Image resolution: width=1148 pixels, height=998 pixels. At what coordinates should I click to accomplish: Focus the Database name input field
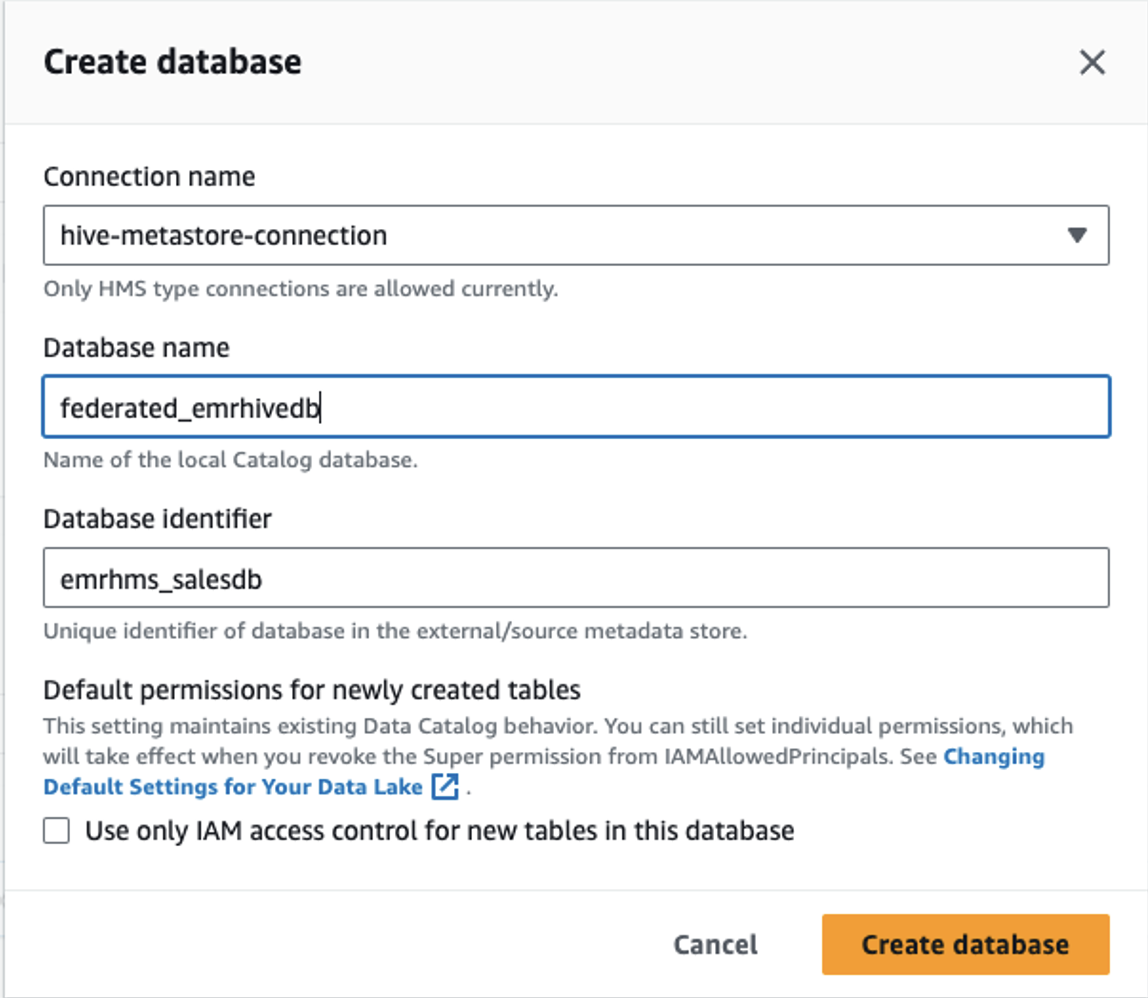point(575,407)
